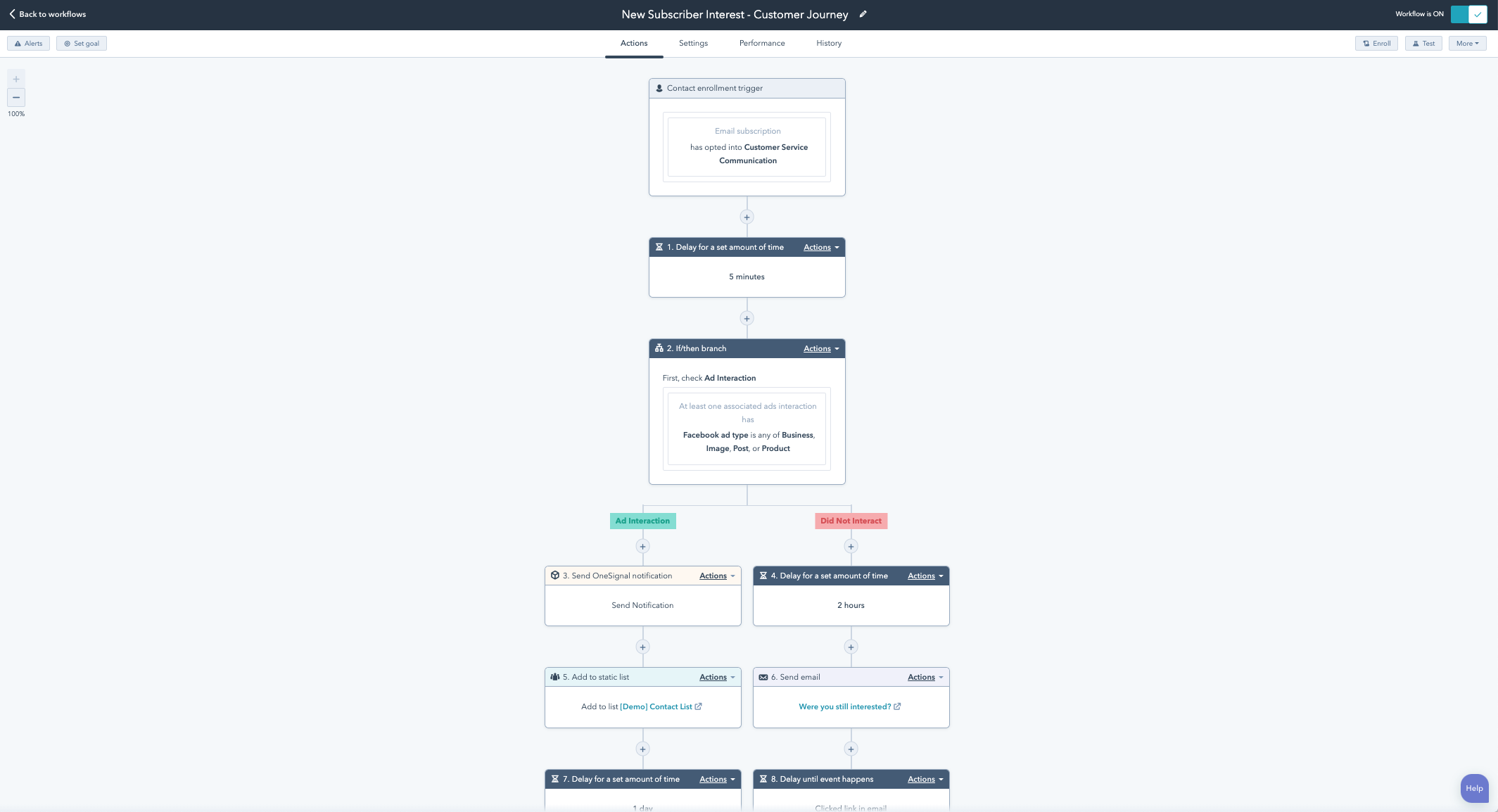Open Actions dropdown for step 8 delay

point(925,779)
